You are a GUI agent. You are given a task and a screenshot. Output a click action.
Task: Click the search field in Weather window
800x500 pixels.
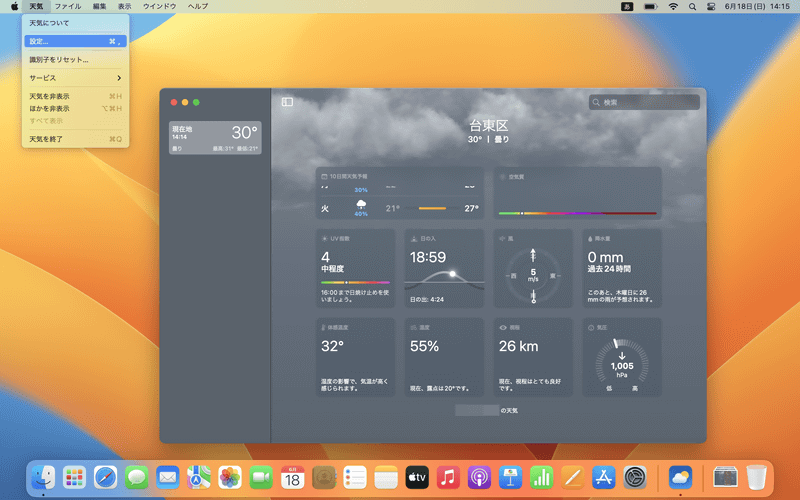pyautogui.click(x=644, y=102)
